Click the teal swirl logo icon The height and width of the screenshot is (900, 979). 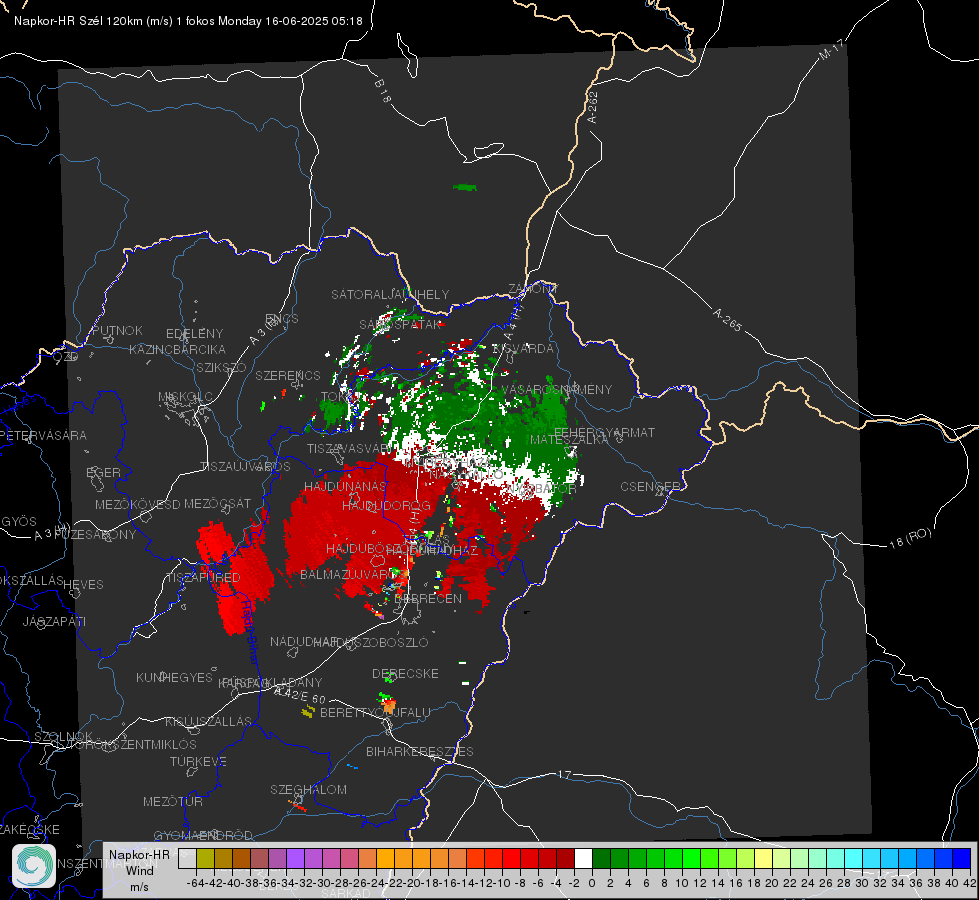(x=34, y=866)
